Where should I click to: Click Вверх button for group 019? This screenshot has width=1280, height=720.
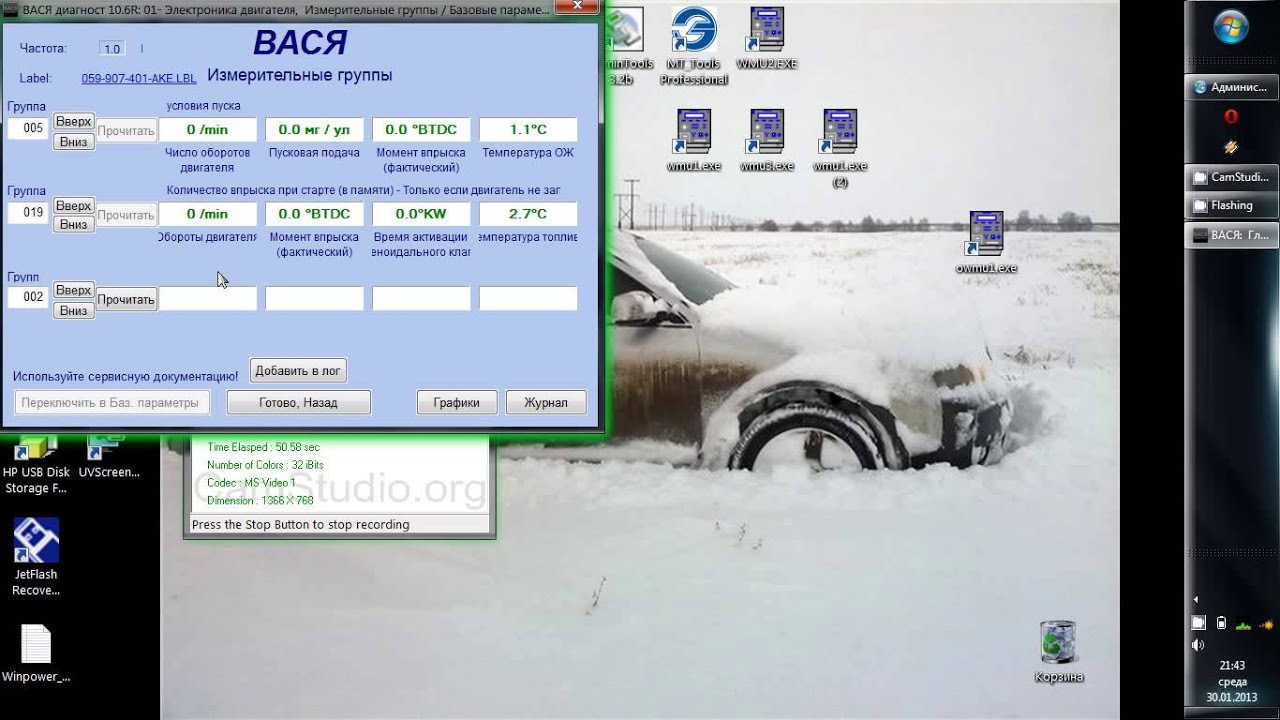74,205
